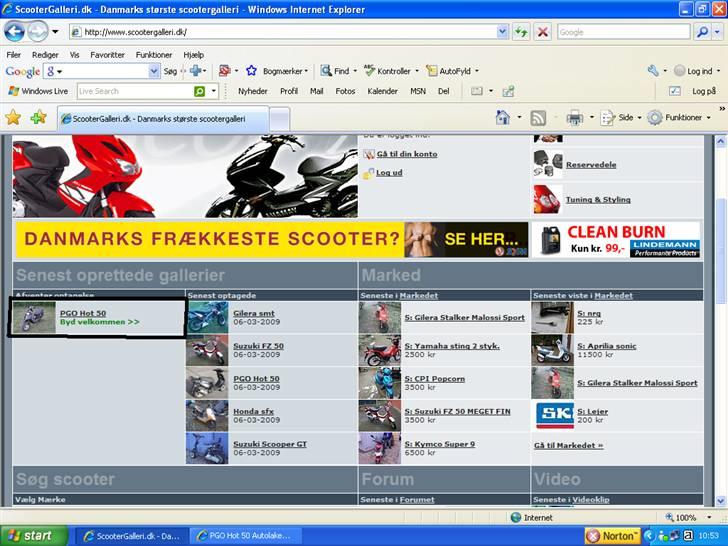Click the Favorites star icon
The height and width of the screenshot is (546, 728).
[x=13, y=117]
